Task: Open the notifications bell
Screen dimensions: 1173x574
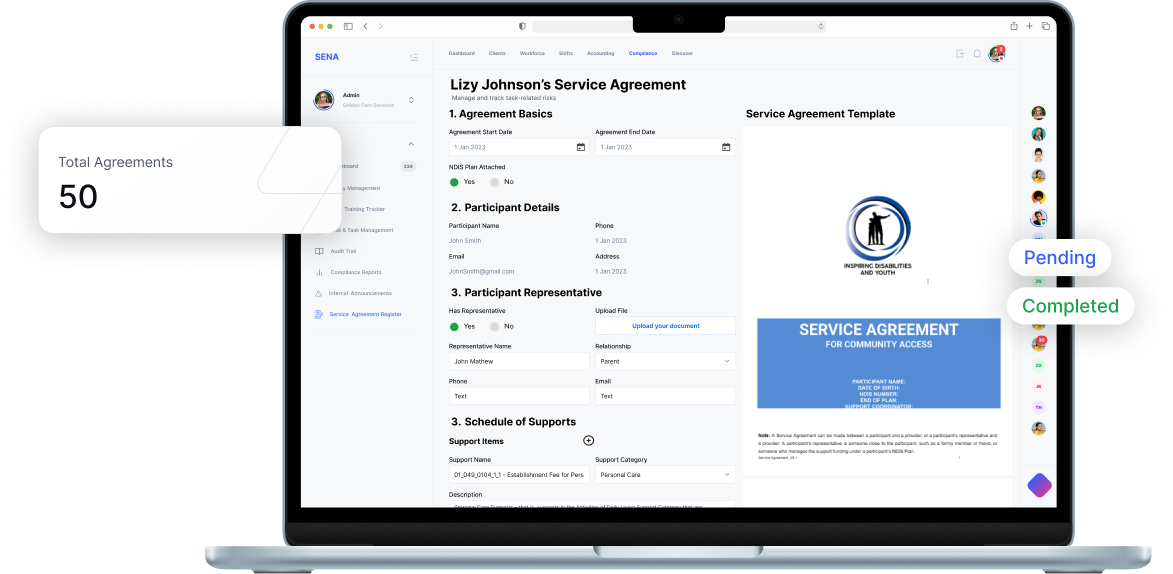Action: (x=977, y=54)
